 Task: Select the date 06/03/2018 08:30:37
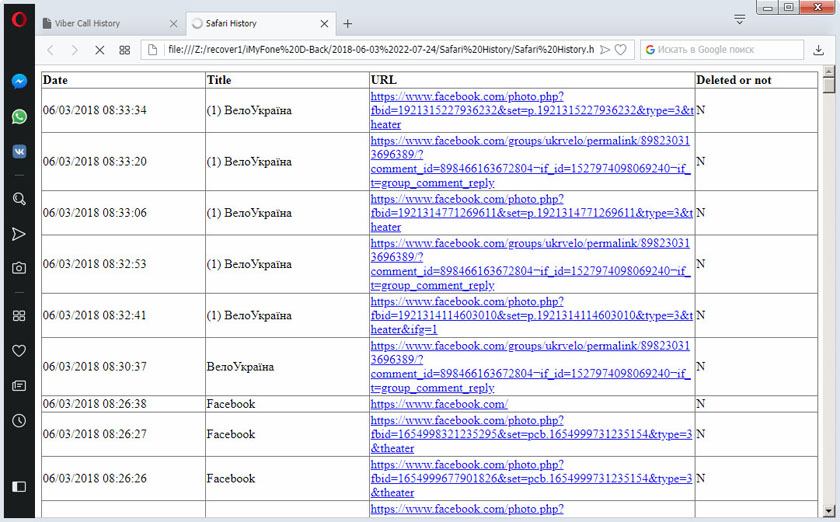coord(95,367)
